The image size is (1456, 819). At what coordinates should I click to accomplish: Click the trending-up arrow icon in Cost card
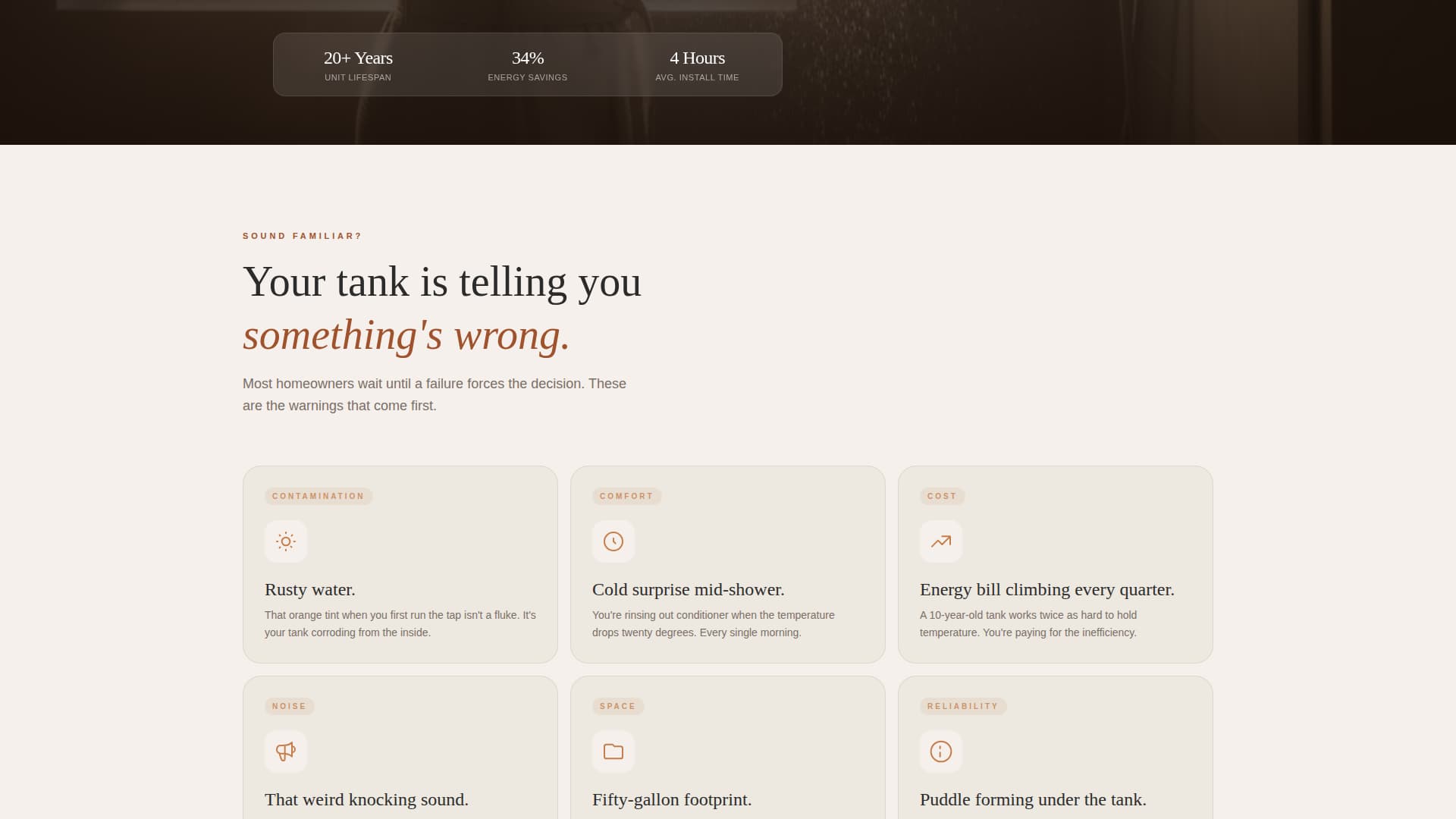pos(941,541)
